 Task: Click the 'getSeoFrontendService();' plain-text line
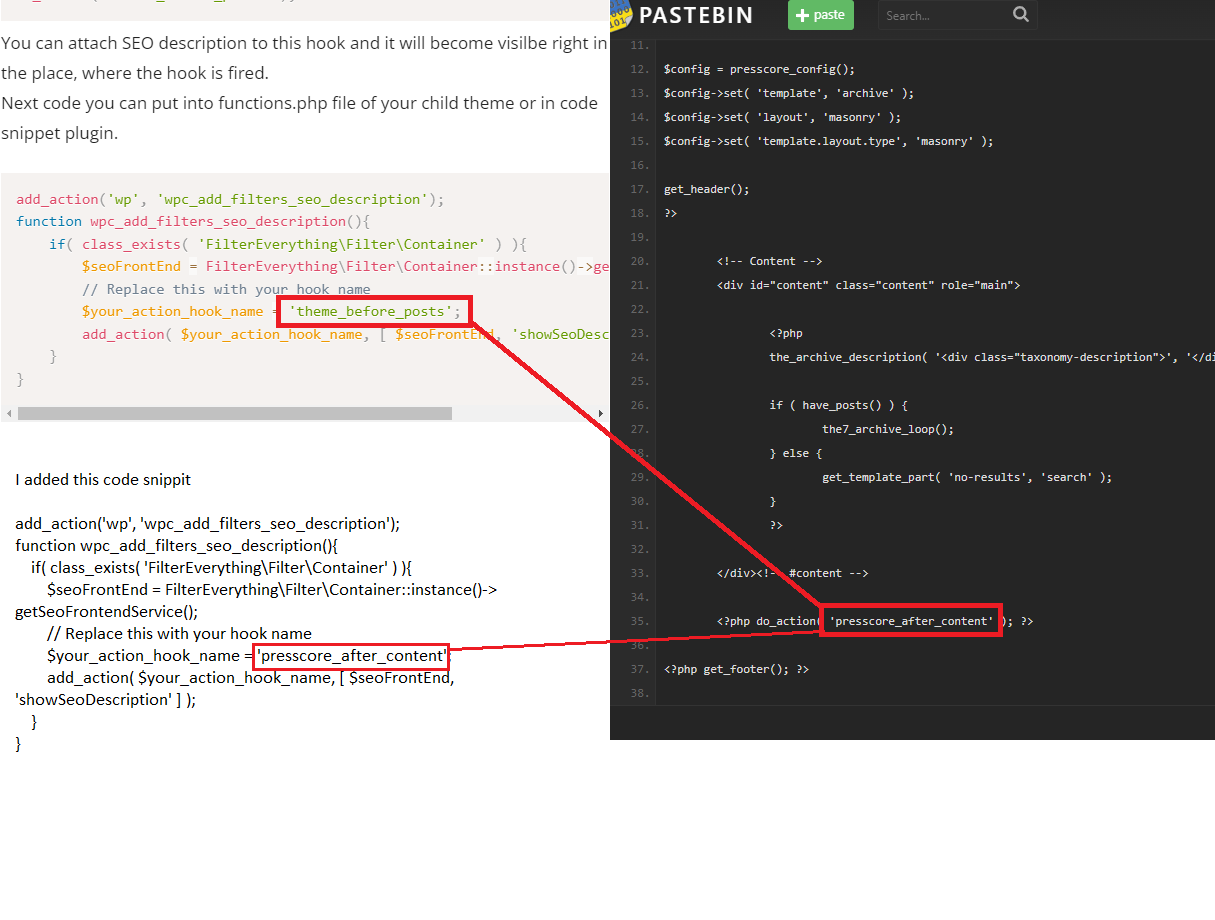coord(107,611)
